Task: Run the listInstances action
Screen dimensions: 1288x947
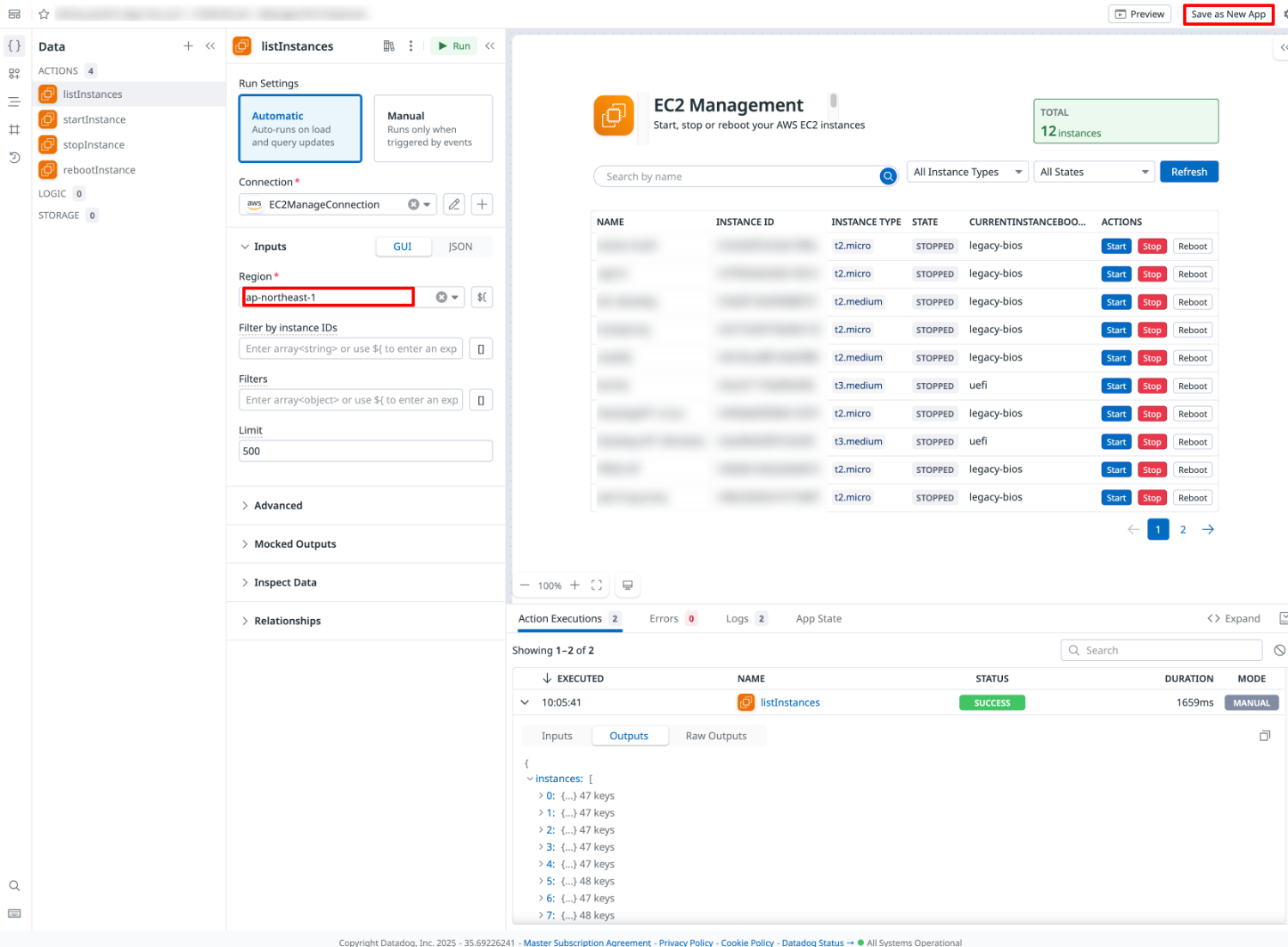Action: pyautogui.click(x=454, y=46)
